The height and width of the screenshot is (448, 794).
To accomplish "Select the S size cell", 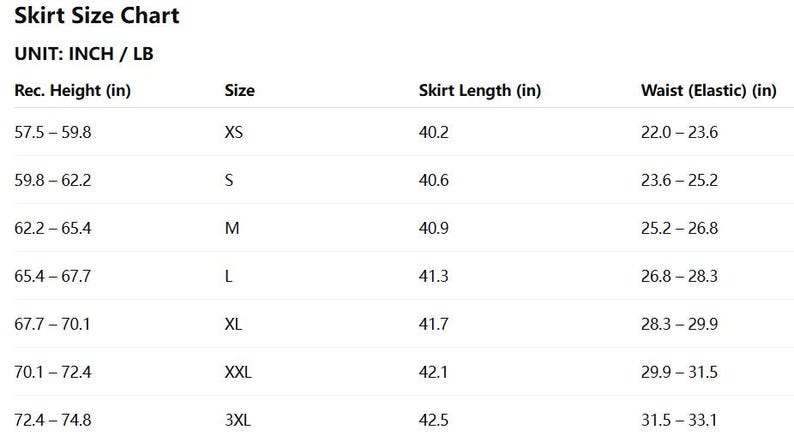I will coord(229,180).
